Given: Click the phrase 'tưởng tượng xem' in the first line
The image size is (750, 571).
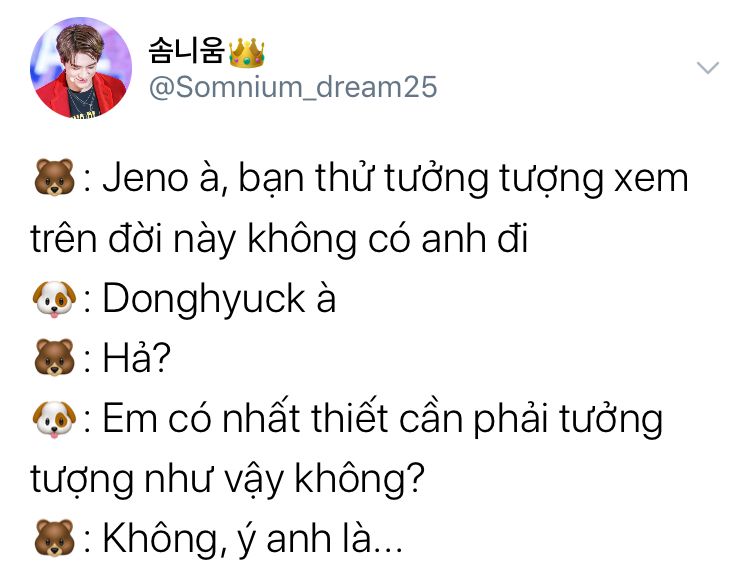Looking at the screenshot, I should click(x=537, y=180).
